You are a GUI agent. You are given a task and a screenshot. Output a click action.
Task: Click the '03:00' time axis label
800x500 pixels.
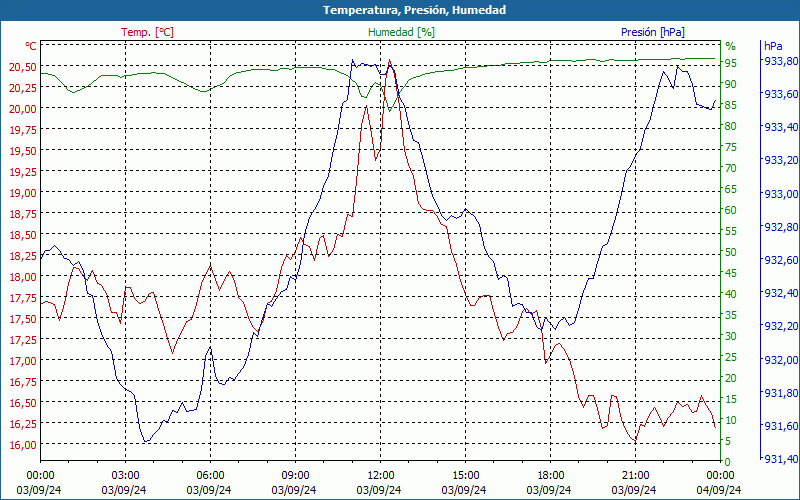[126, 476]
